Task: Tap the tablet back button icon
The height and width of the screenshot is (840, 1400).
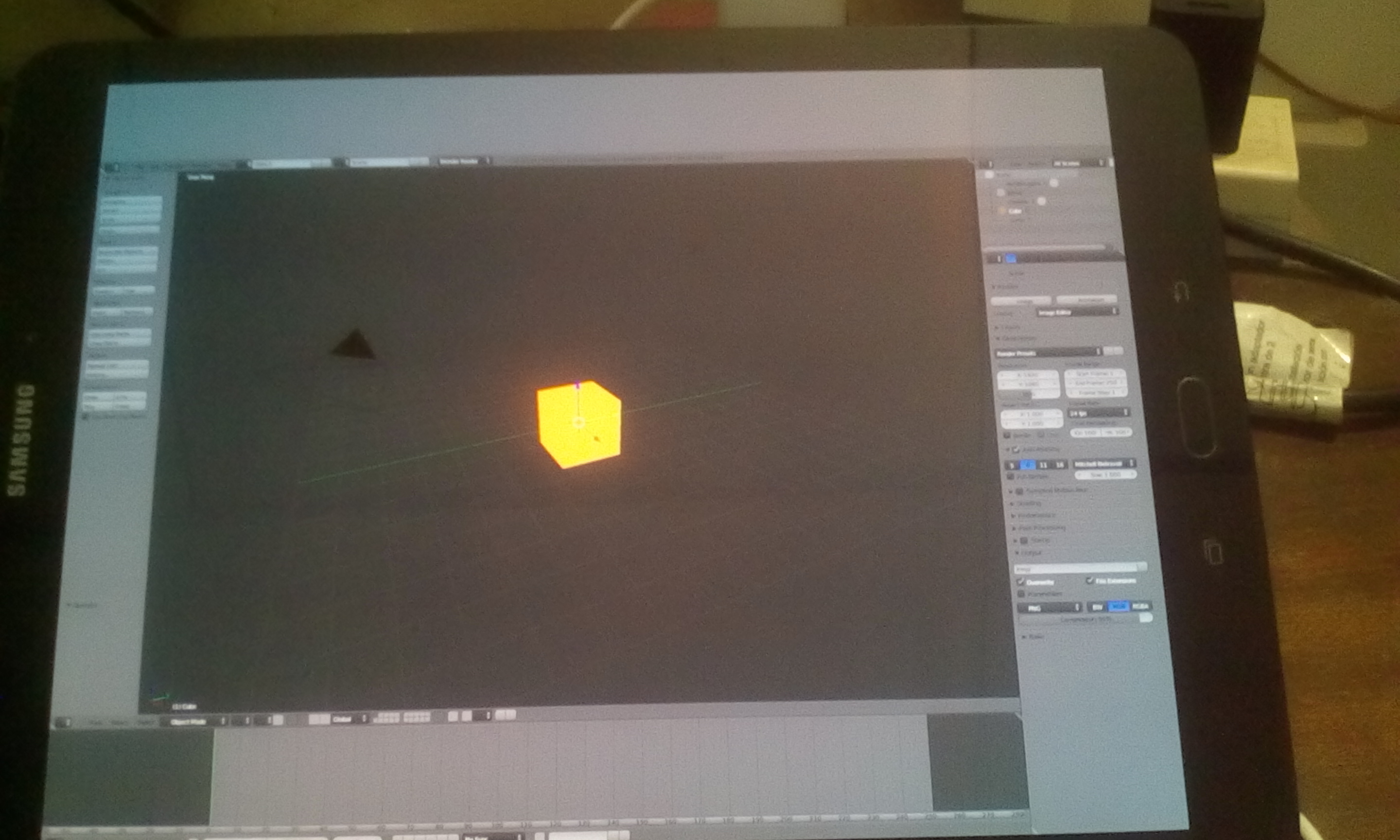Action: [x=1181, y=292]
